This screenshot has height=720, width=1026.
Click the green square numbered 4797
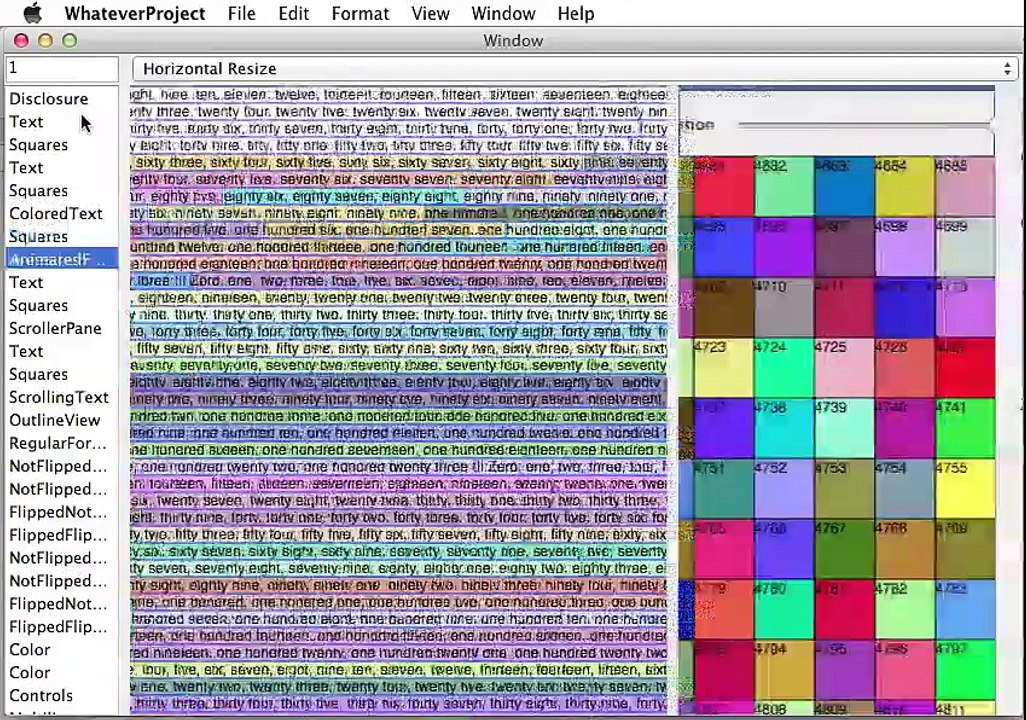tap(964, 671)
